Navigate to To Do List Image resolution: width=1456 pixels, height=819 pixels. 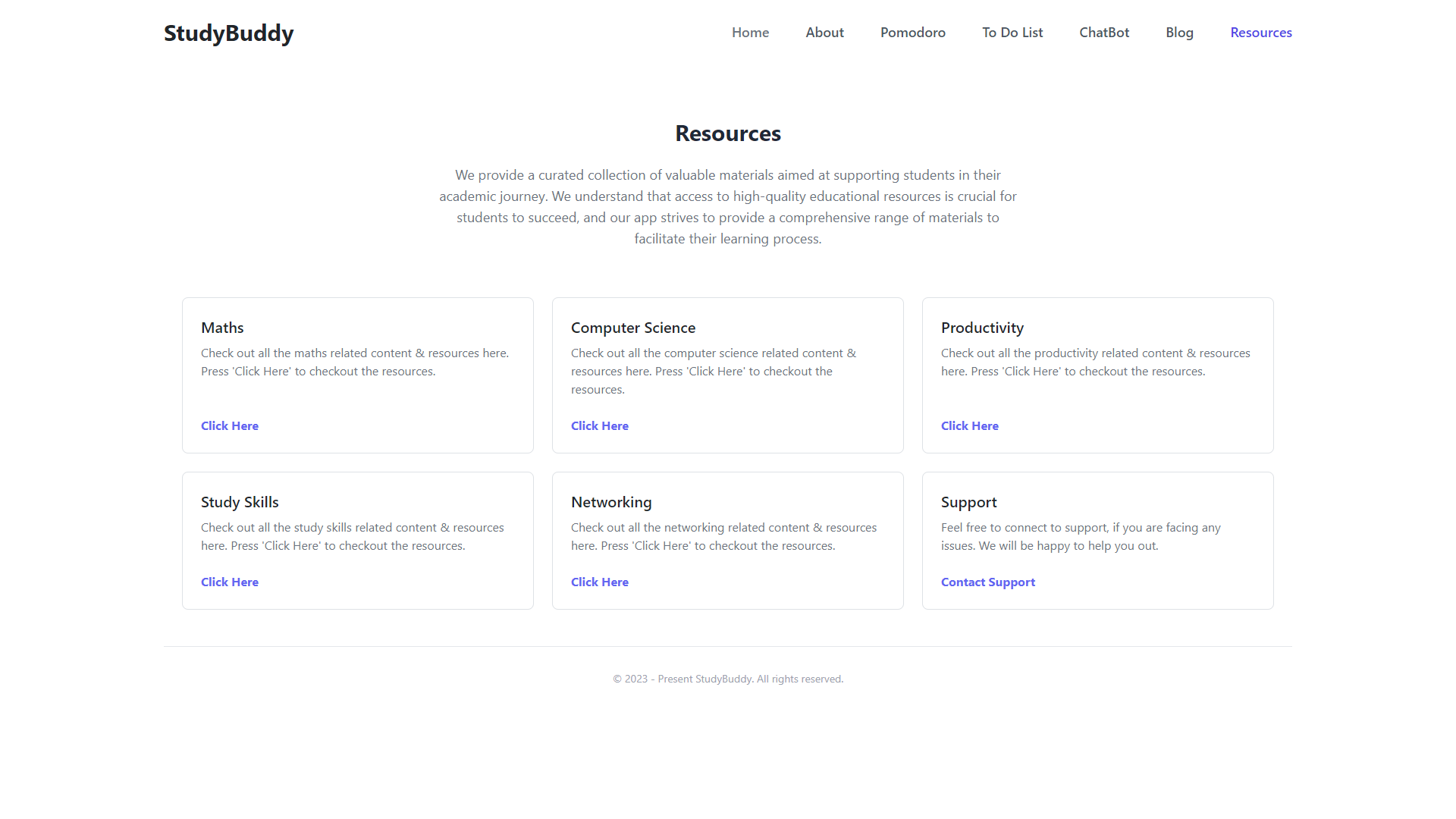[1012, 33]
